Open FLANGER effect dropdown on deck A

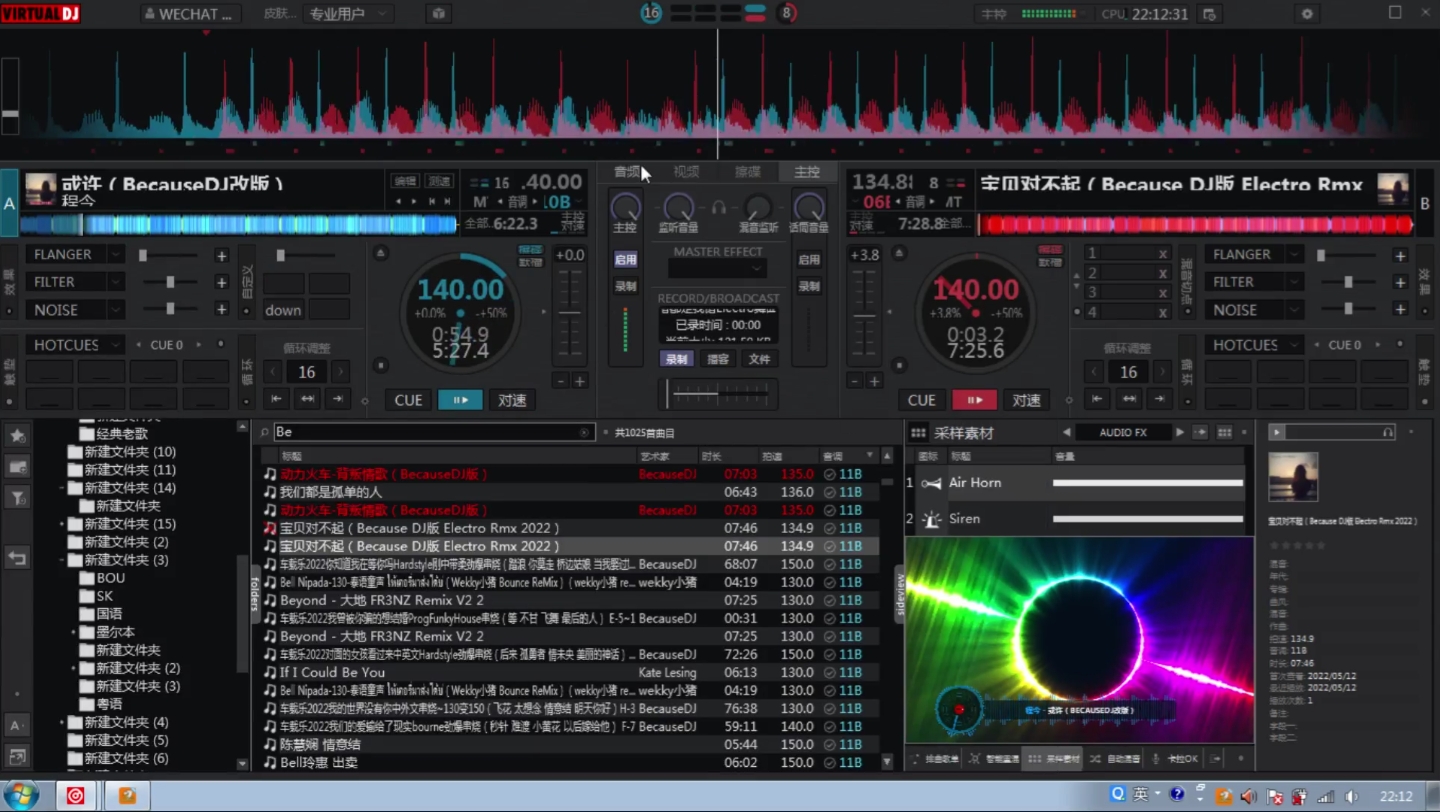pos(115,255)
